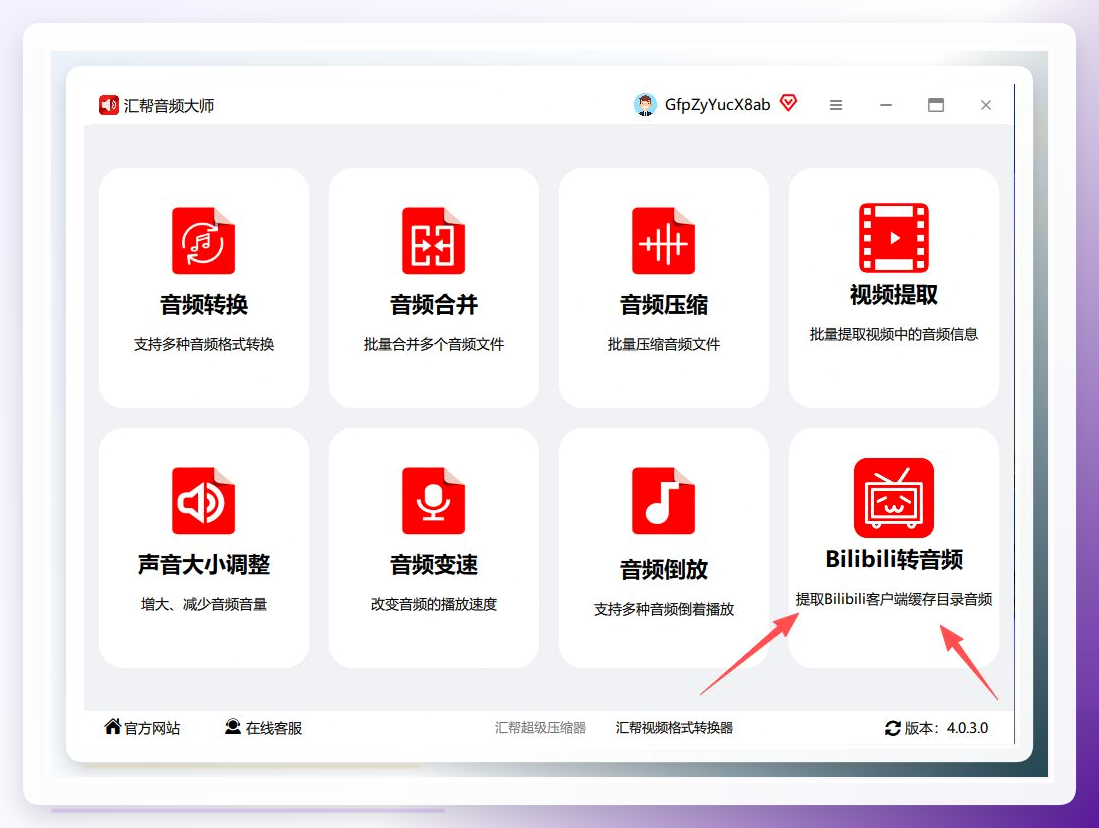Click the refresh icon beside 版本
1099x828 pixels.
point(892,728)
